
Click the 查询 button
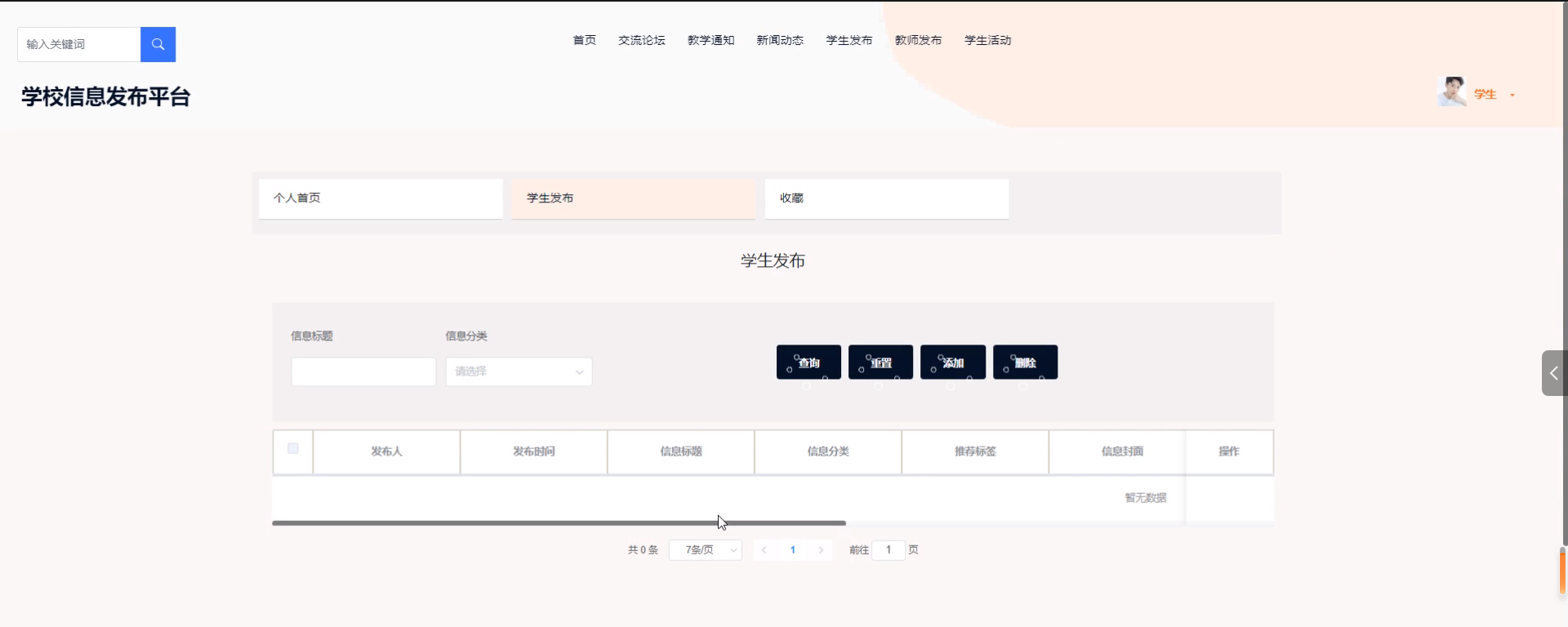coord(808,362)
